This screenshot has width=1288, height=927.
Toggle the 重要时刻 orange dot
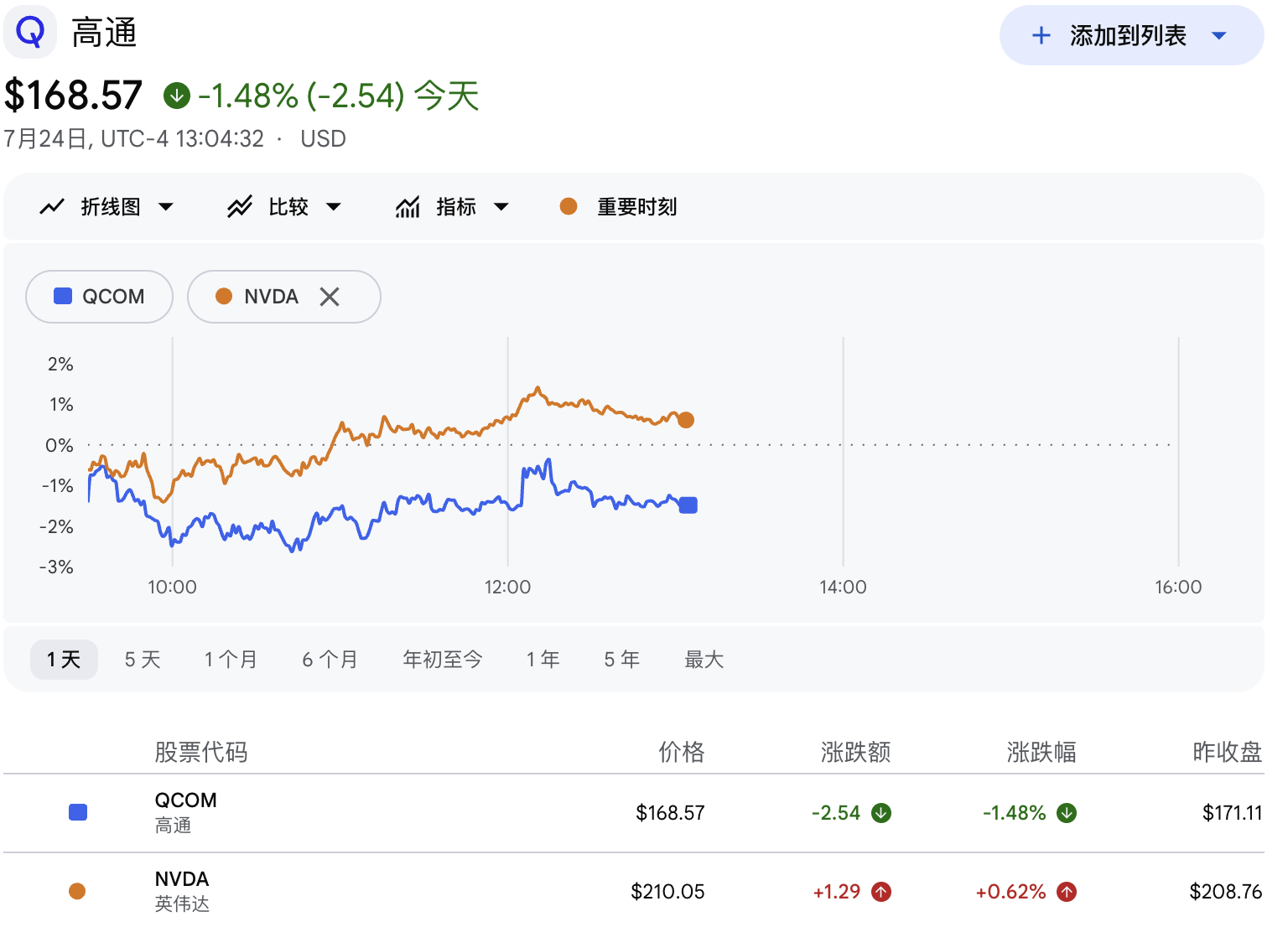pos(569,206)
